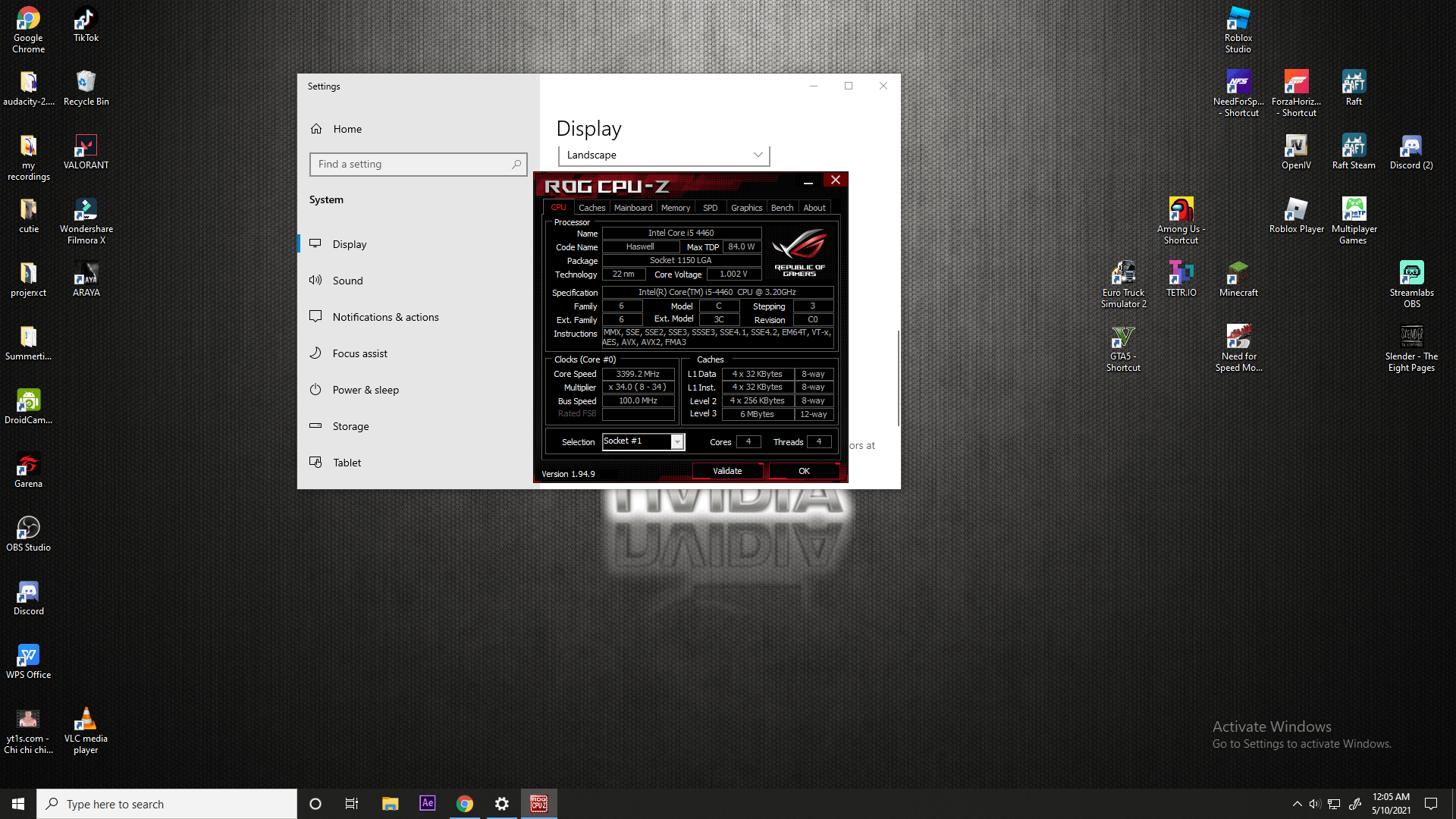
Task: Click Find a setting search box
Action: [418, 164]
